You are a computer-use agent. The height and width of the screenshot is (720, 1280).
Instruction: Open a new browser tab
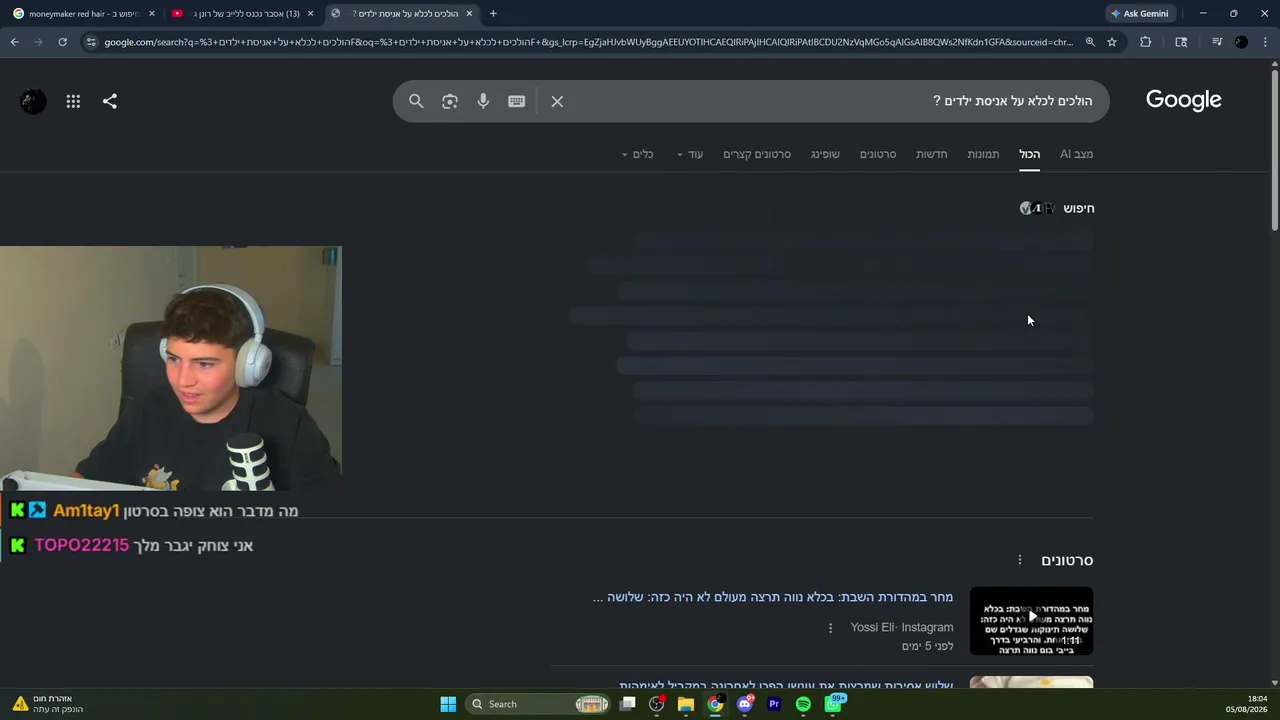tap(493, 14)
